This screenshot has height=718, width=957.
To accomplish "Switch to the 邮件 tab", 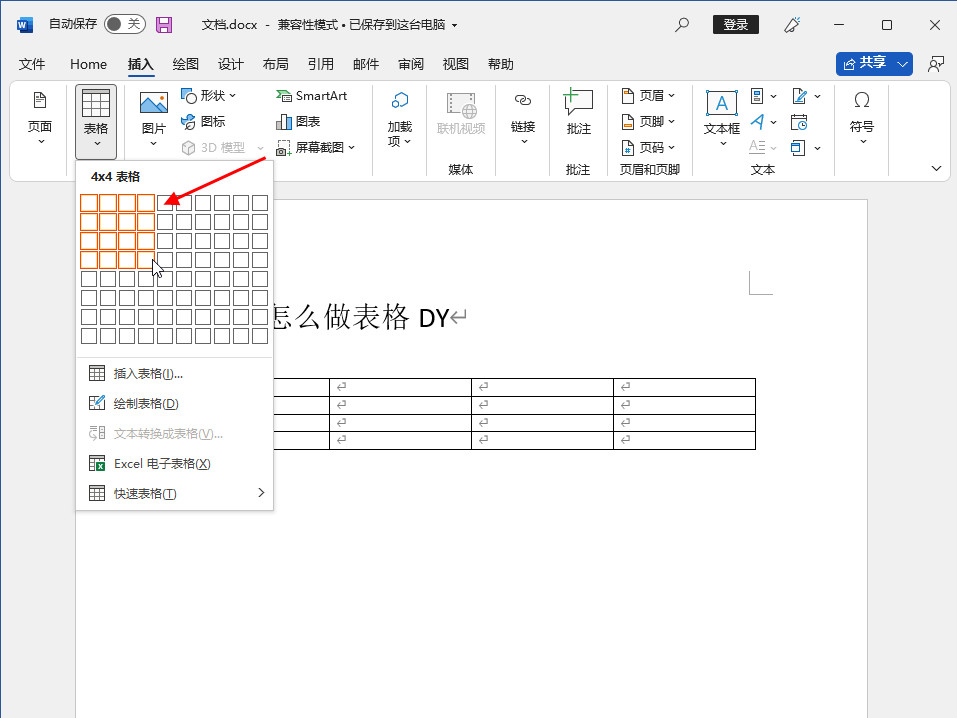I will (366, 64).
